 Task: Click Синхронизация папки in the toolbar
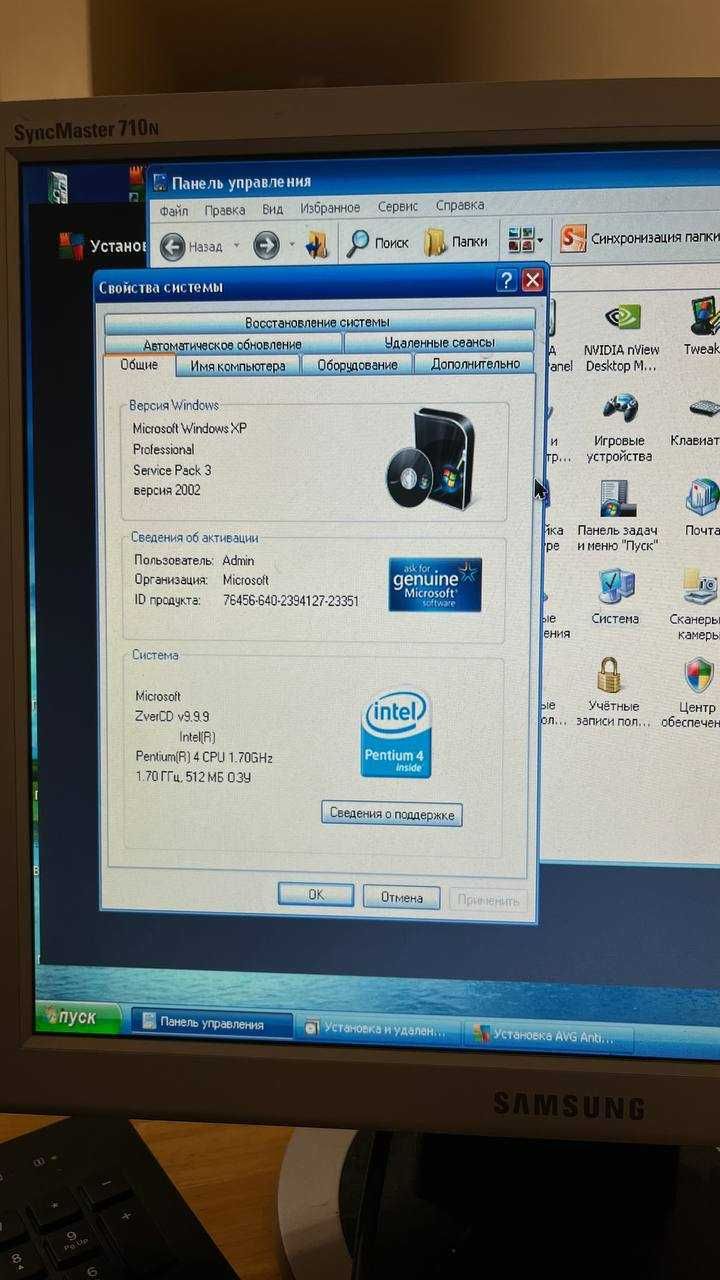pyautogui.click(x=639, y=239)
